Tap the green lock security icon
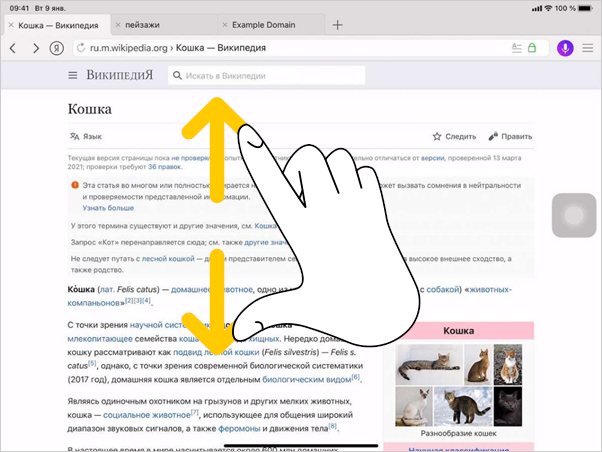 [532, 48]
